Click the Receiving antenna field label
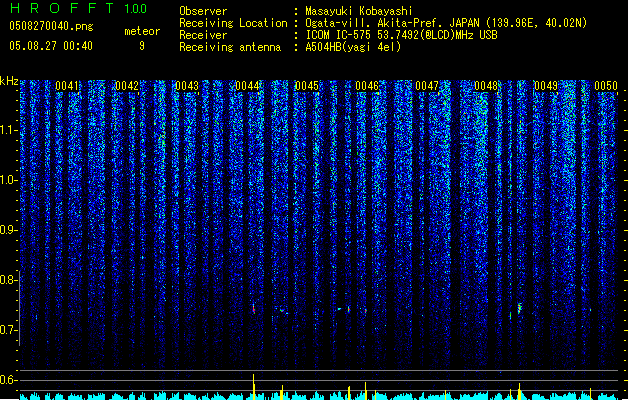The width and height of the screenshot is (629, 400). click(230, 47)
